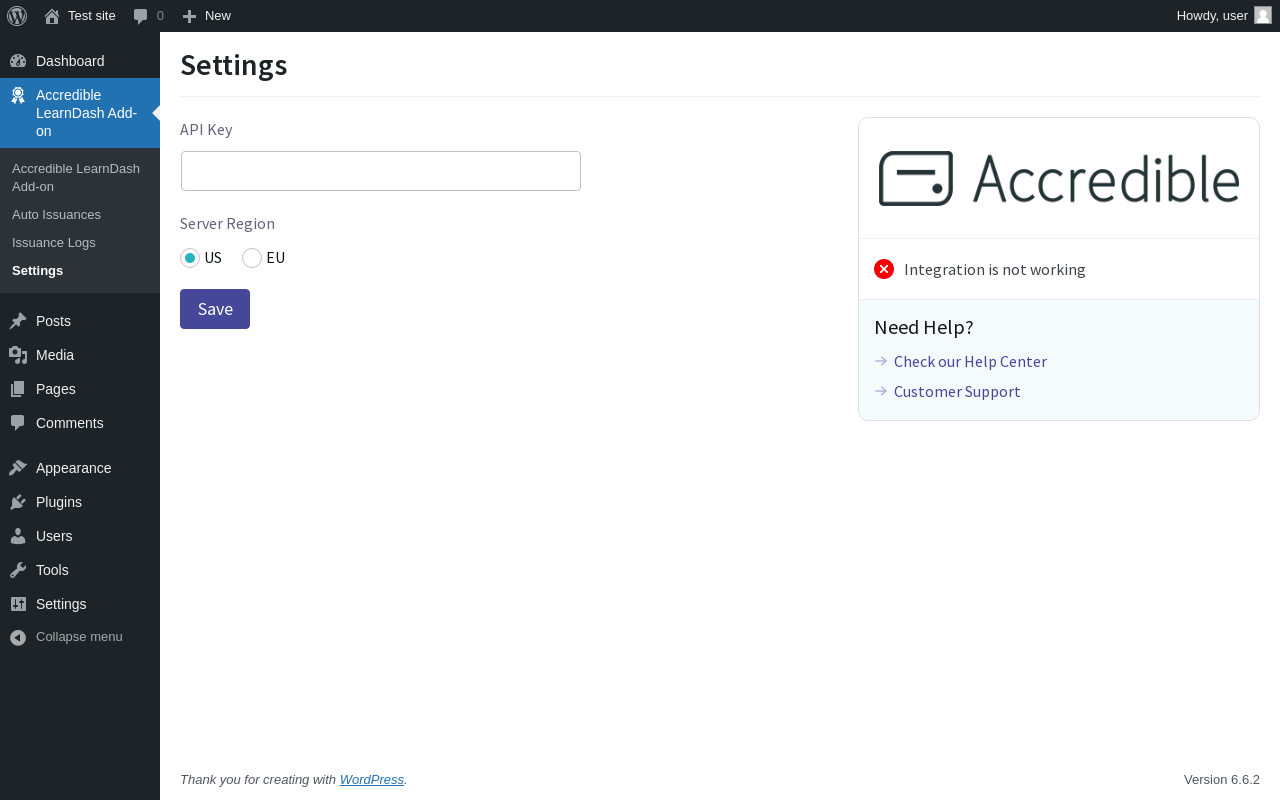
Task: Open the Comments sidebar menu
Action: [x=80, y=423]
